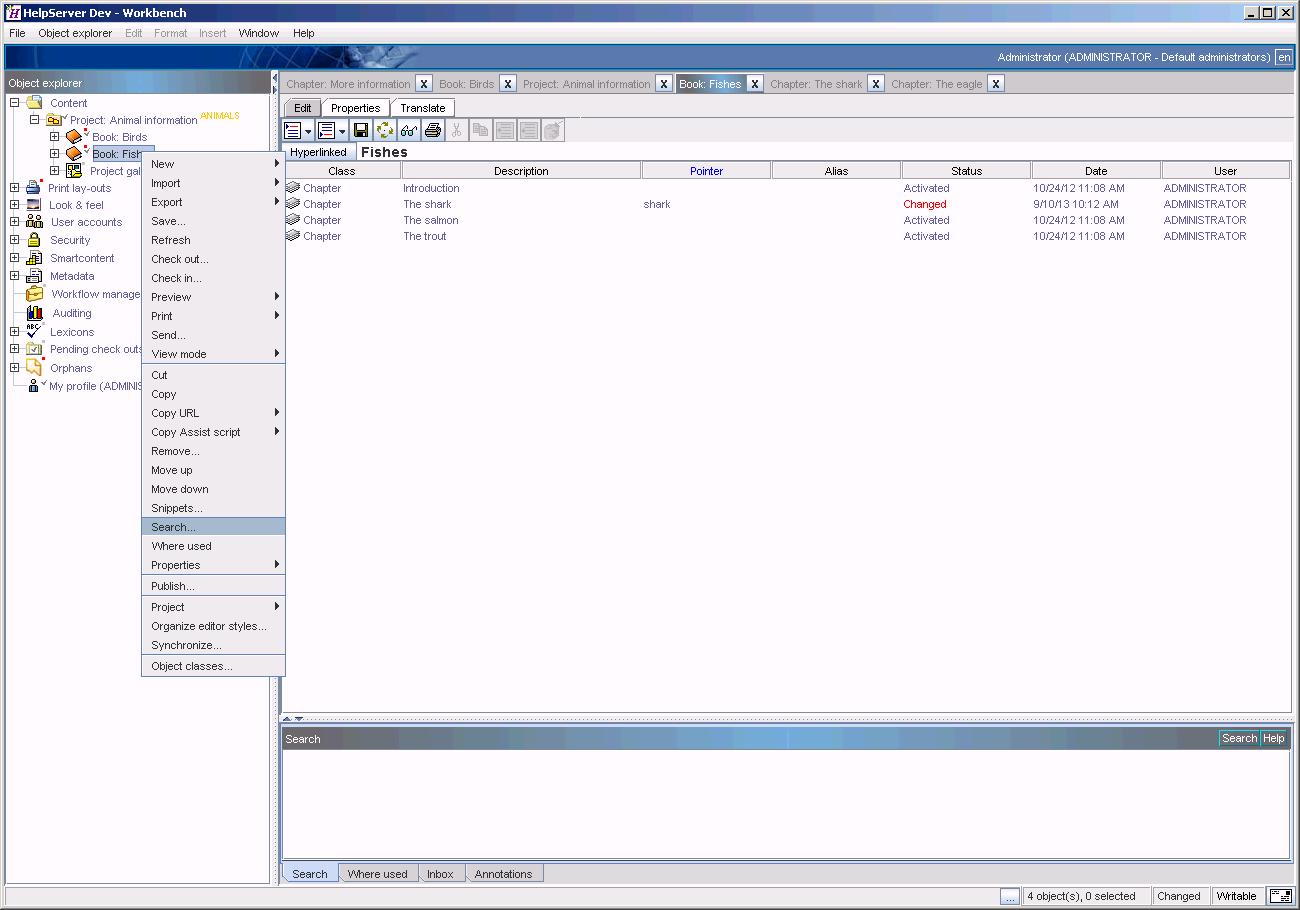Open the Window menu in menu bar
The image size is (1300, 910).
258,33
